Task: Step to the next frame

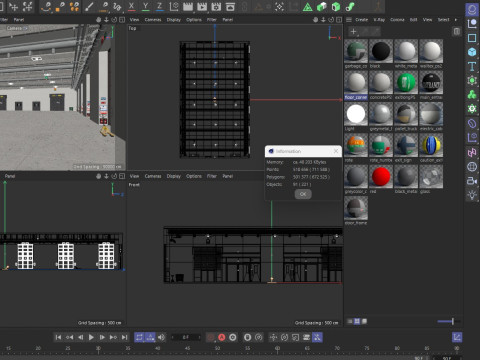Action: point(102,337)
